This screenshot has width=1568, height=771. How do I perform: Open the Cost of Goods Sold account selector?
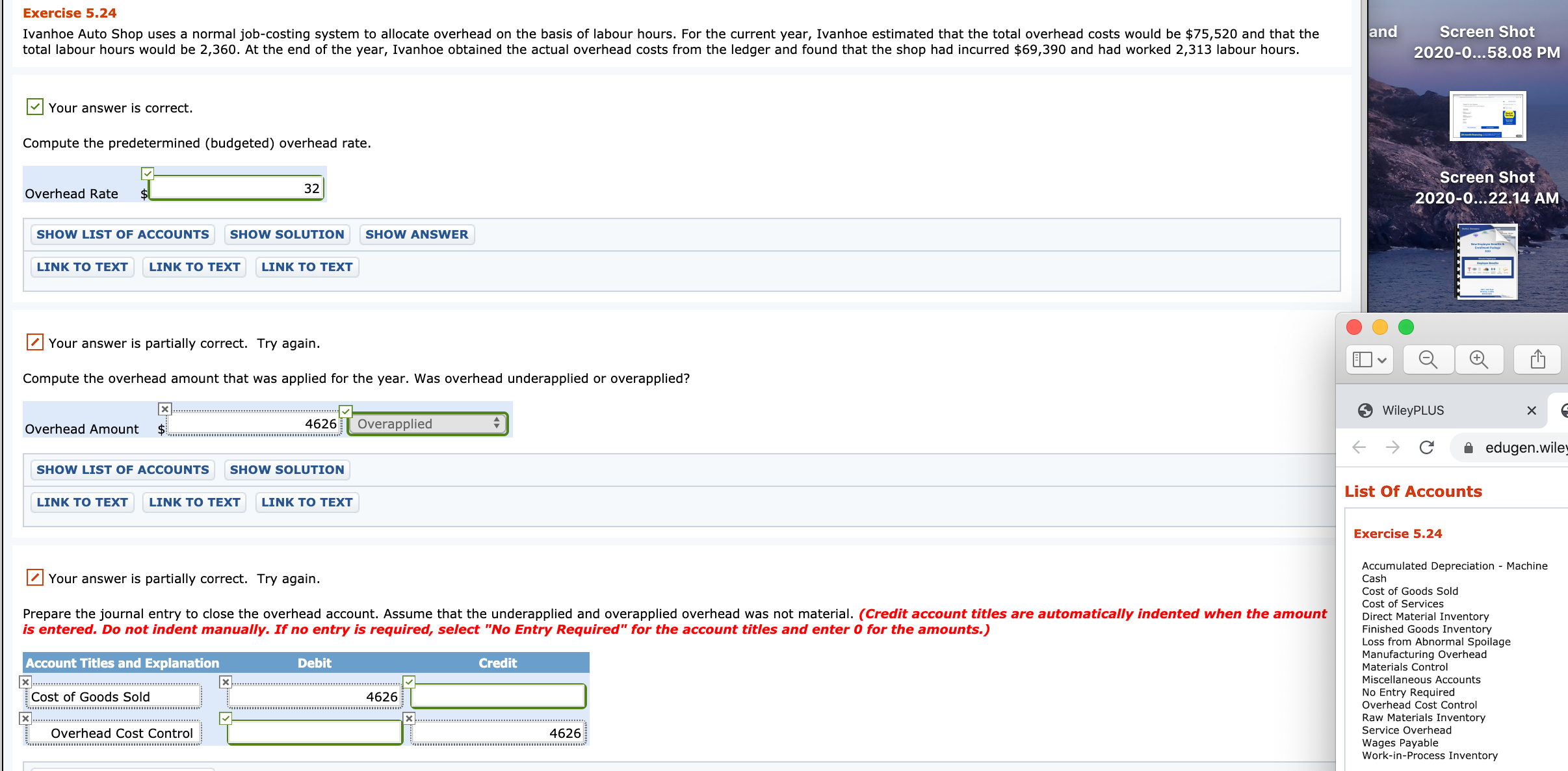pos(114,697)
